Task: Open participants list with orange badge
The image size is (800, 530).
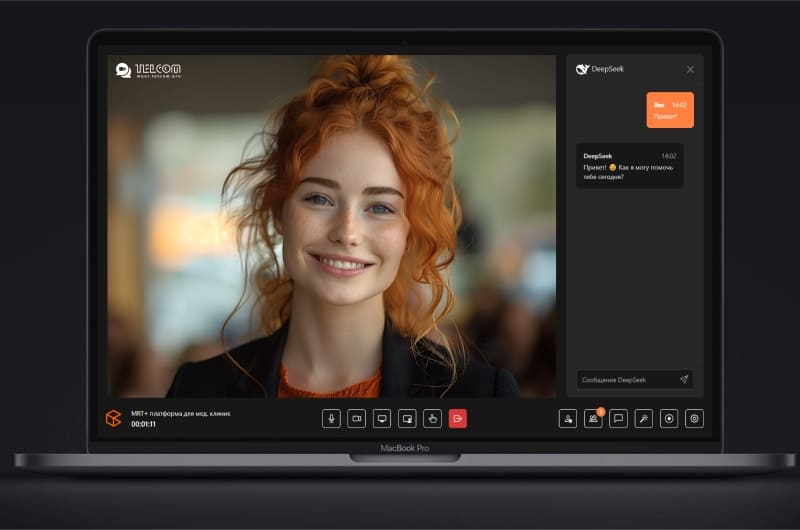Action: 593,419
